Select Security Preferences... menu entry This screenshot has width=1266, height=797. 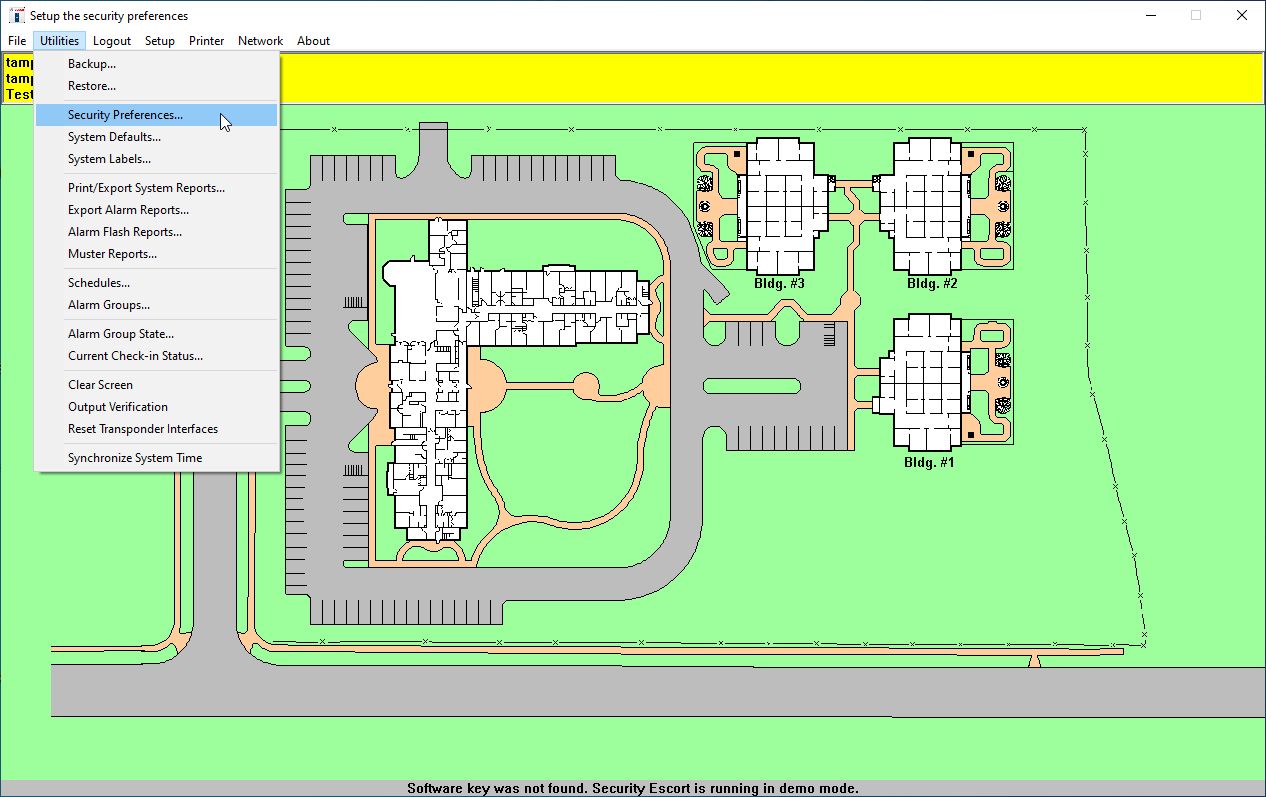(157, 115)
